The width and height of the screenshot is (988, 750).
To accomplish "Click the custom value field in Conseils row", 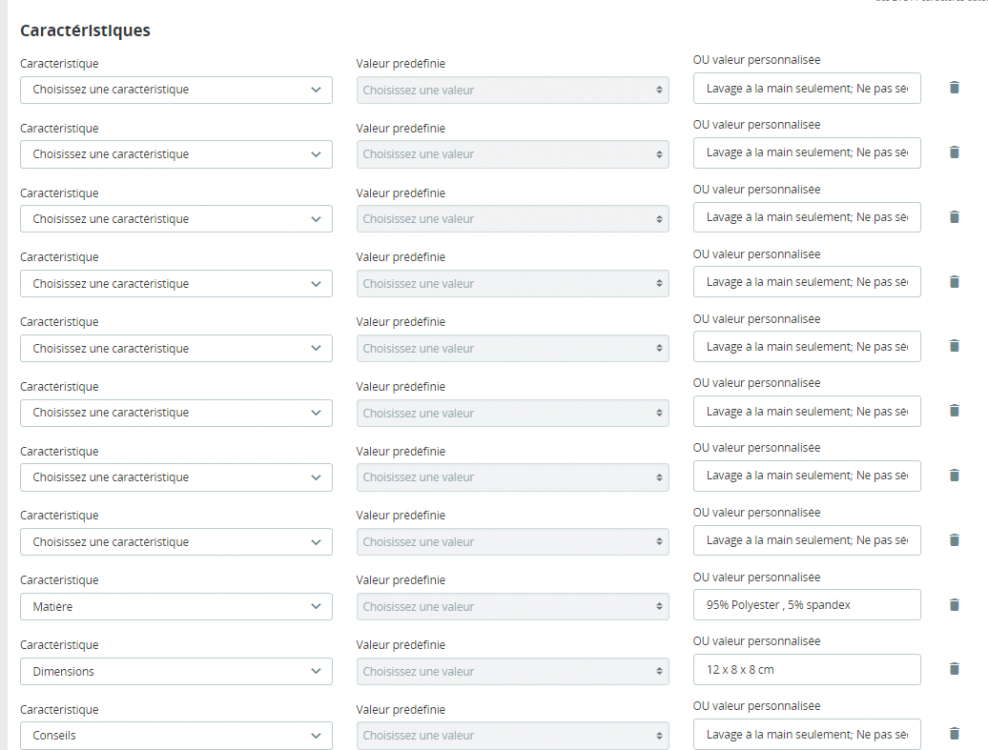I will pyautogui.click(x=806, y=734).
